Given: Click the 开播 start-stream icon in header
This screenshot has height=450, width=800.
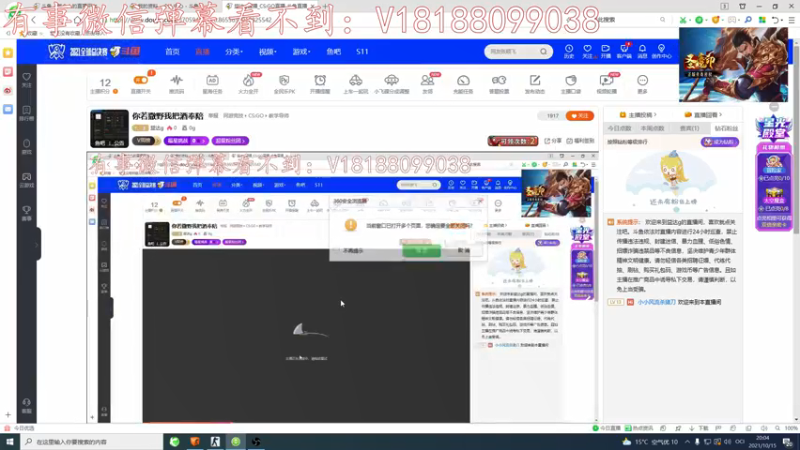Looking at the screenshot, I should click(x=606, y=51).
